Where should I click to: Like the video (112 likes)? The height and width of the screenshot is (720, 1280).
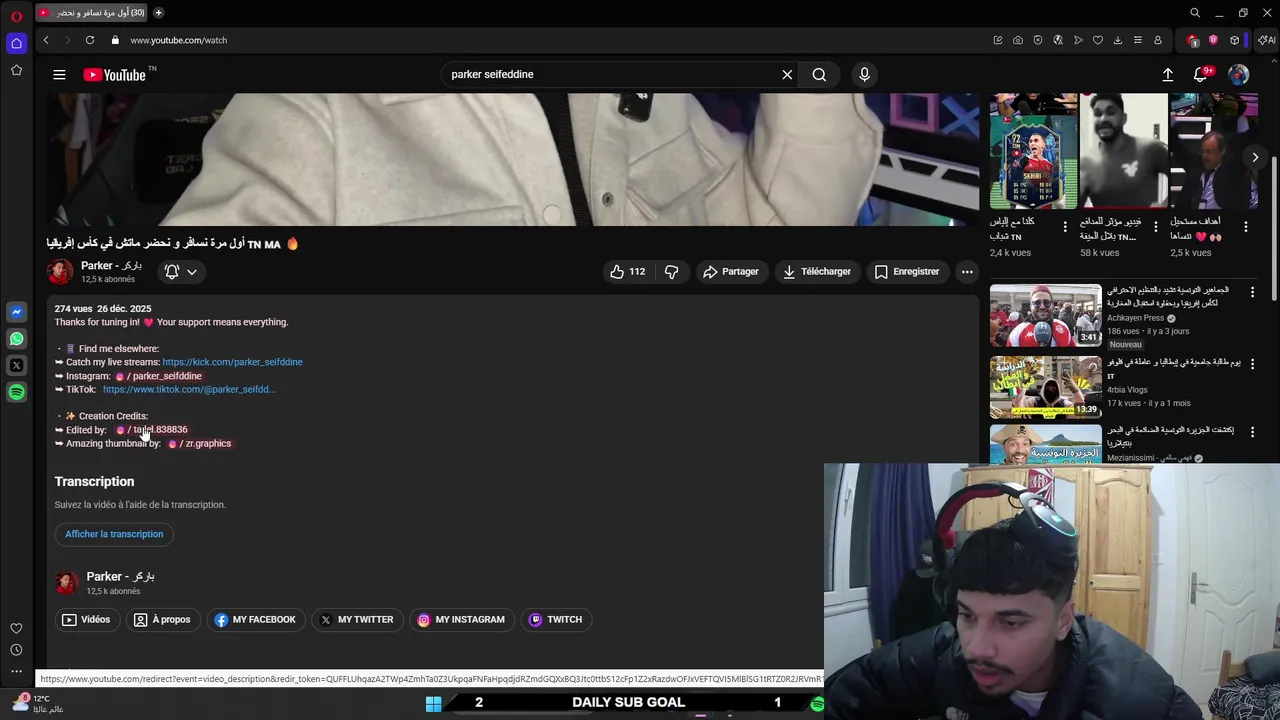628,272
